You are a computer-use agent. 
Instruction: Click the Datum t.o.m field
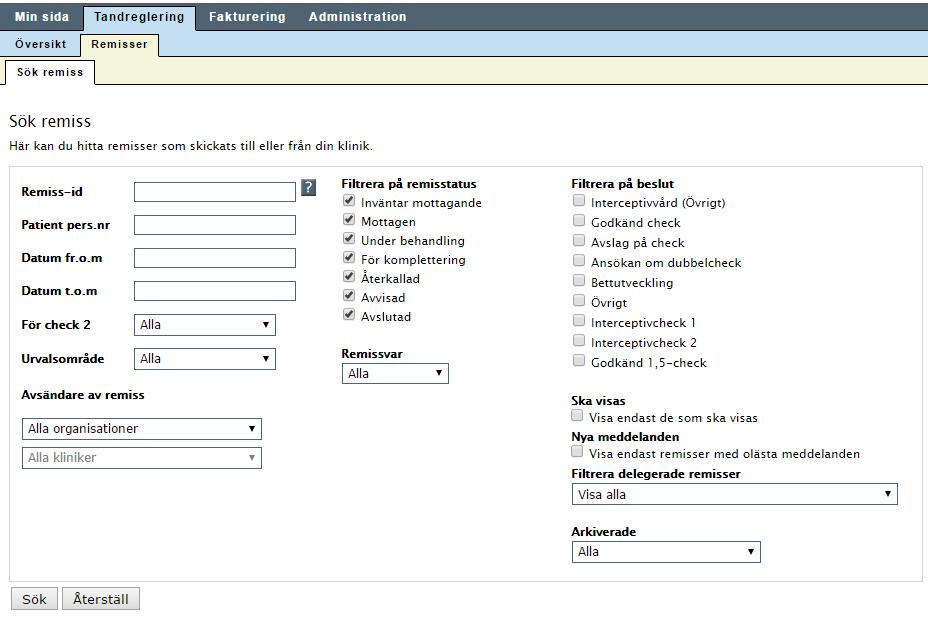215,291
